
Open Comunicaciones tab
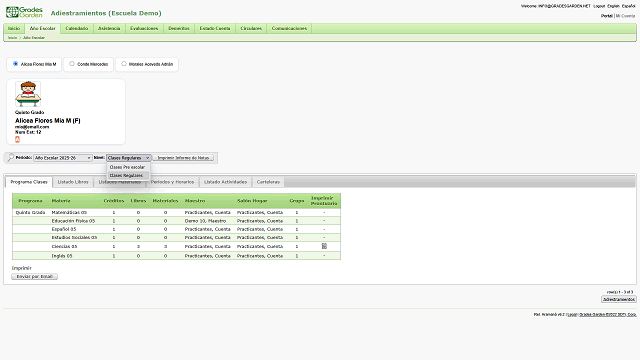[289, 28]
